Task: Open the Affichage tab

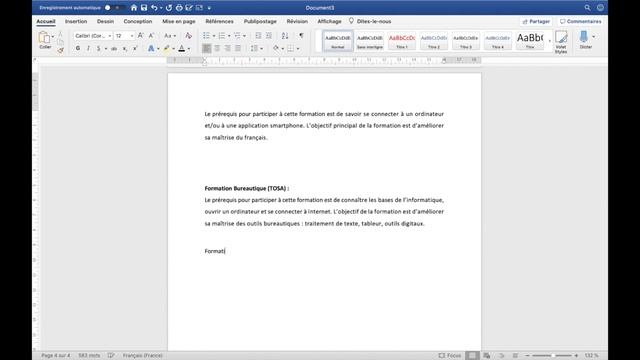Action: tap(329, 21)
